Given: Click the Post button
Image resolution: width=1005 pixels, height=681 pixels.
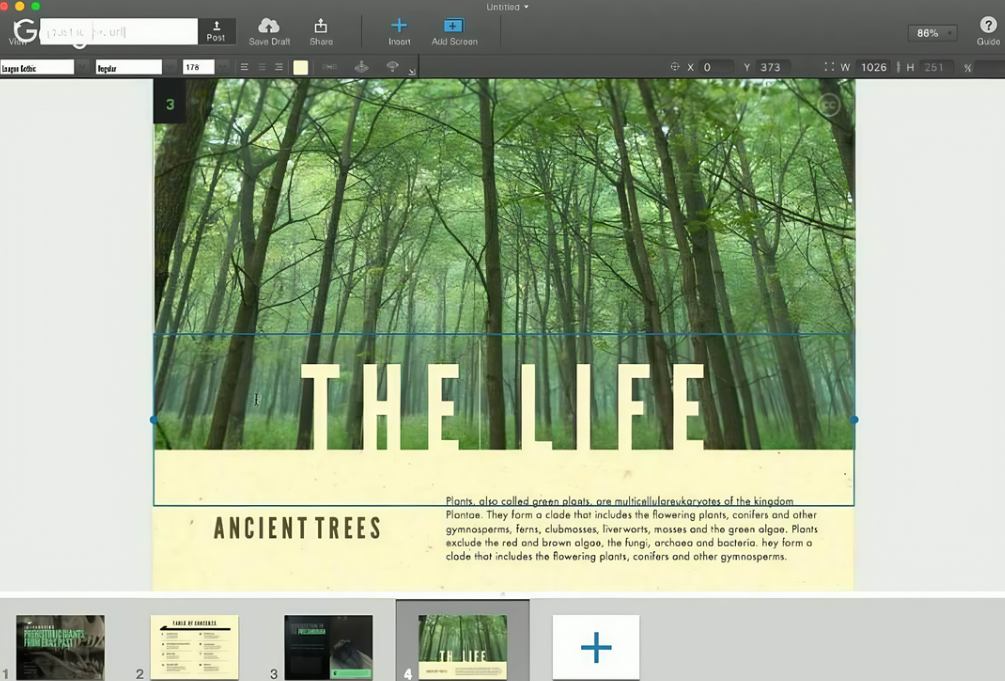Looking at the screenshot, I should (x=216, y=31).
